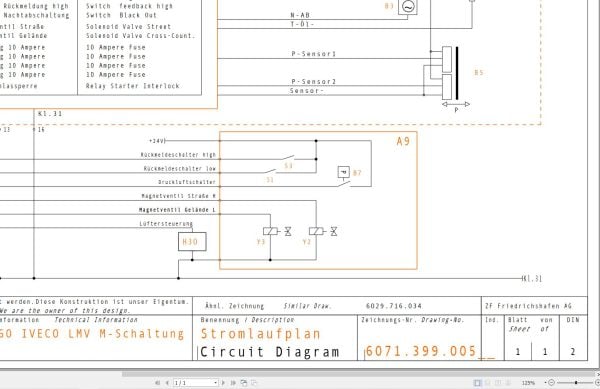Click the 'Druckluftschalter' label
600x389 pixels.
(x=187, y=182)
